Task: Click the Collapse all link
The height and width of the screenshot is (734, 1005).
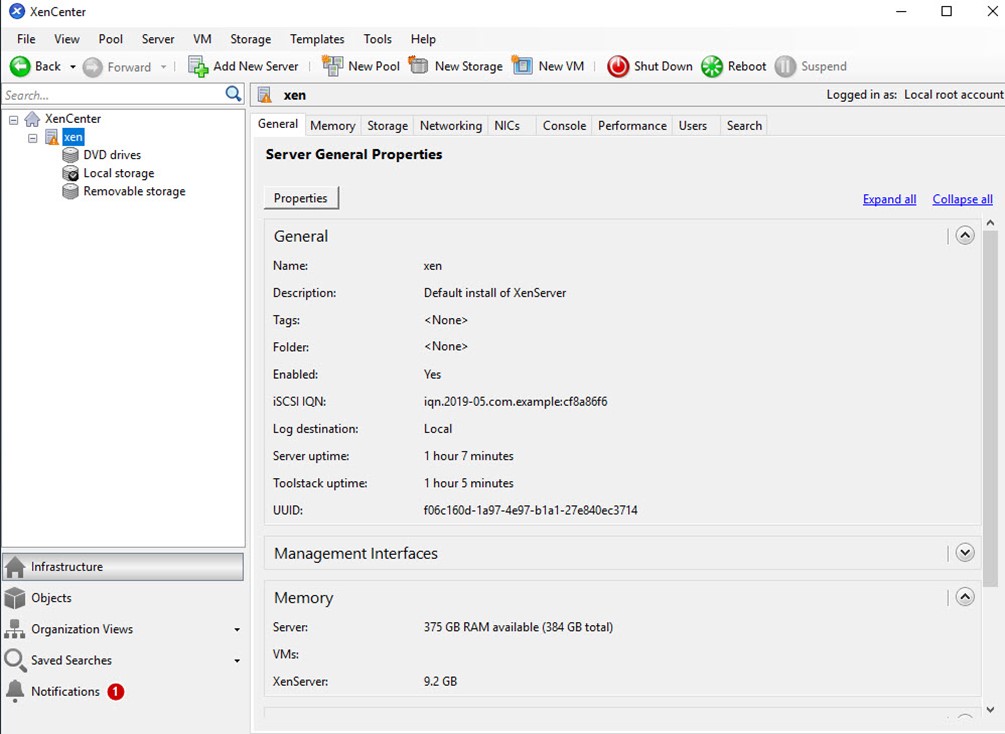Action: click(x=962, y=199)
